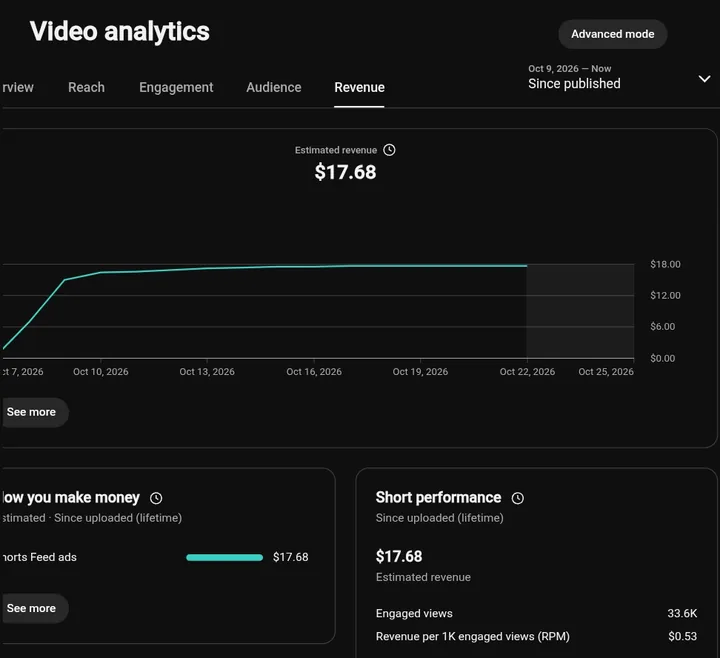
Task: Click the $0.53 RPM value
Action: 682,636
